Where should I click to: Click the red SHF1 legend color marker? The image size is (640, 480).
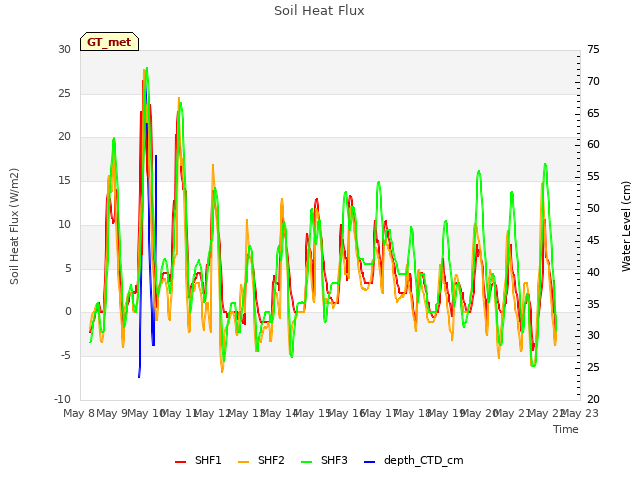180,462
